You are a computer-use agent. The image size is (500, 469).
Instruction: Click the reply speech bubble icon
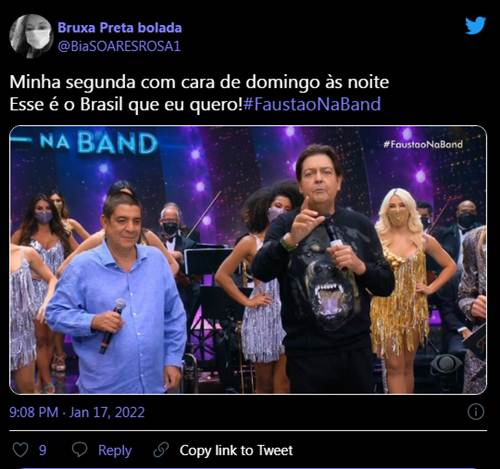[x=80, y=450]
